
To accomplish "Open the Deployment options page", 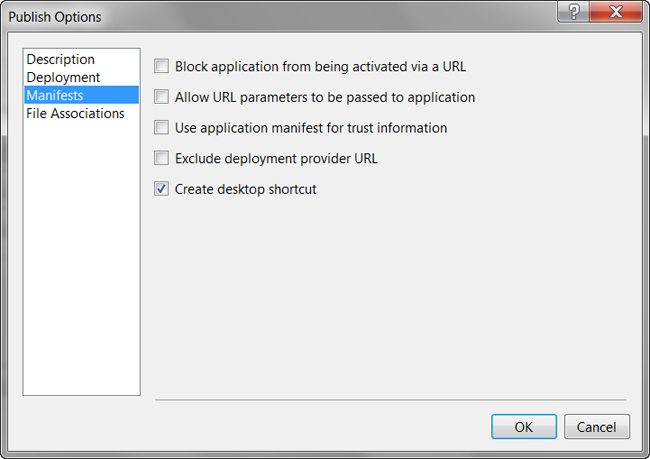I will pos(63,77).
